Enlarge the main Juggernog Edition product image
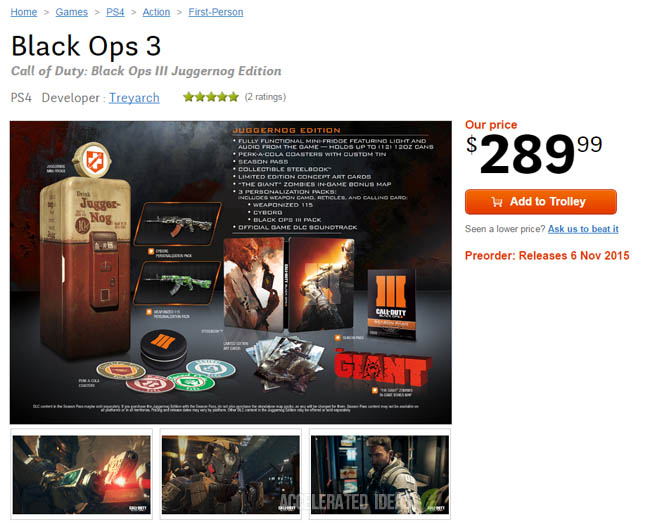650x522 pixels. pyautogui.click(x=231, y=272)
